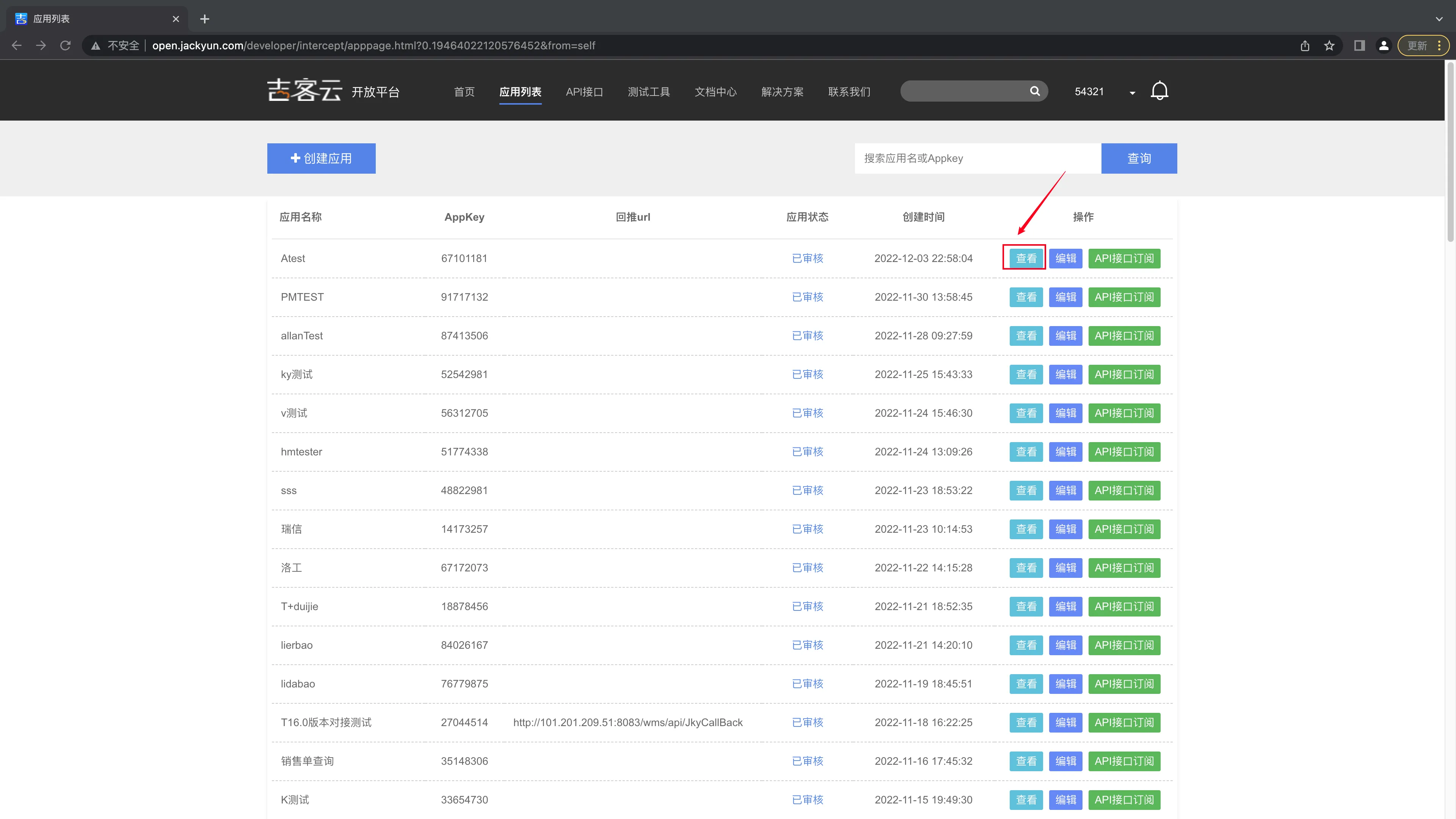Click AppKey value 33654730
Viewport: 1456px width, 819px height.
[x=464, y=800]
